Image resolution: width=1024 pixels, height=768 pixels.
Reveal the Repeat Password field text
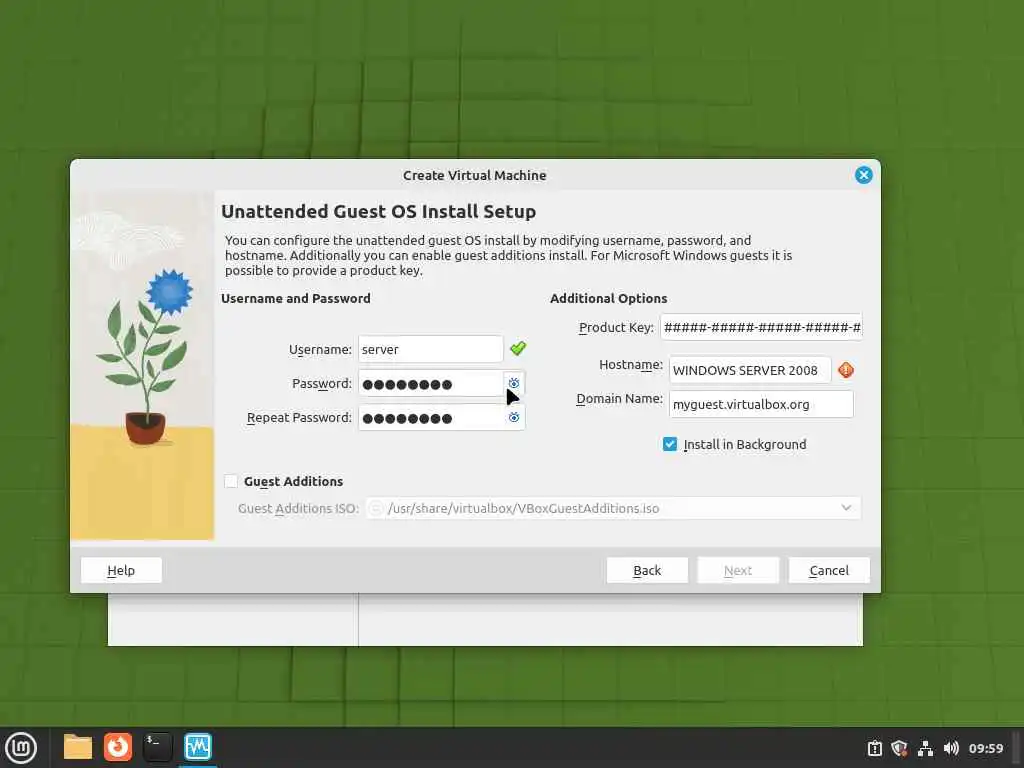(514, 417)
